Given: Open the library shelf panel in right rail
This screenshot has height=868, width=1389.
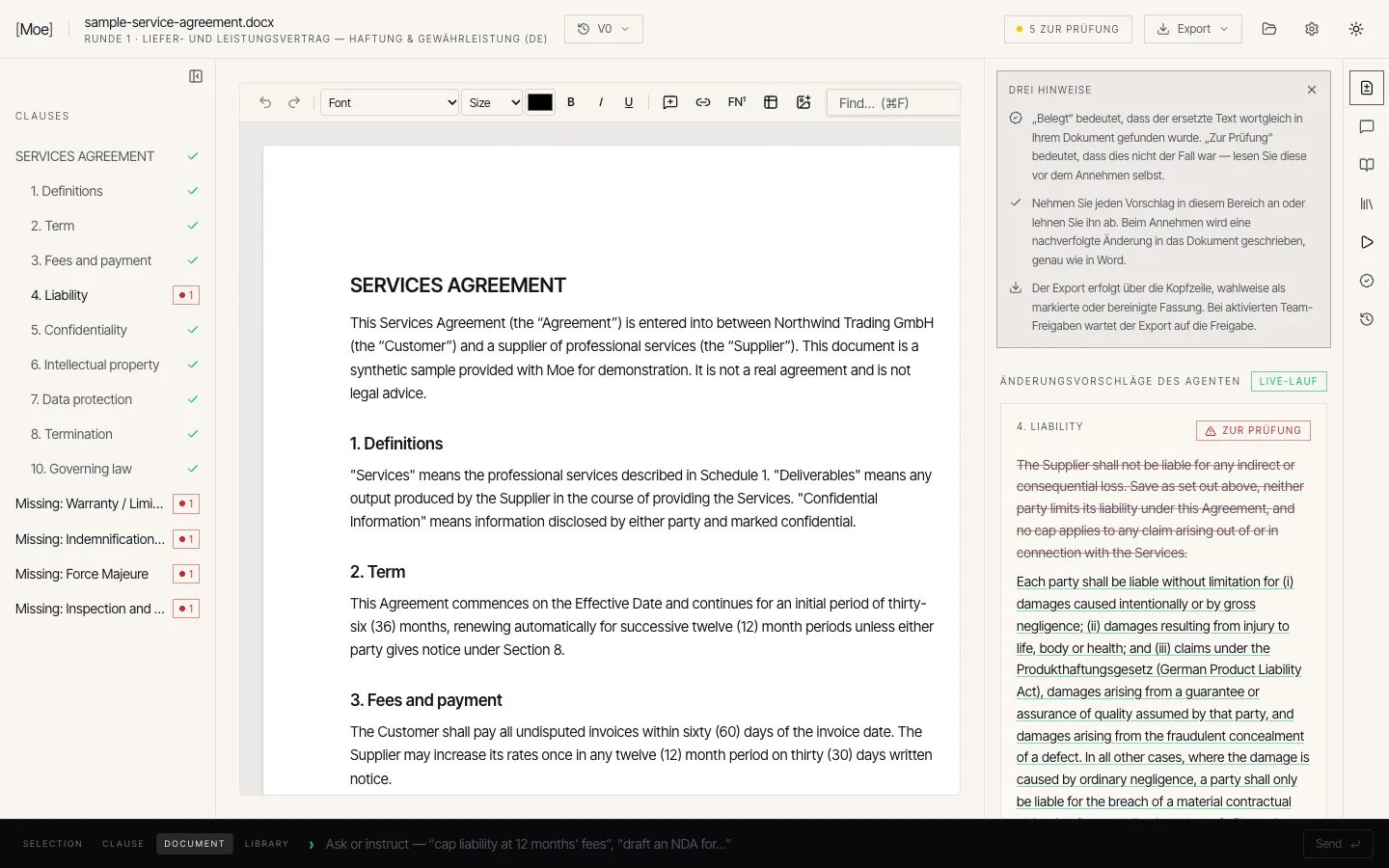Looking at the screenshot, I should [1367, 203].
